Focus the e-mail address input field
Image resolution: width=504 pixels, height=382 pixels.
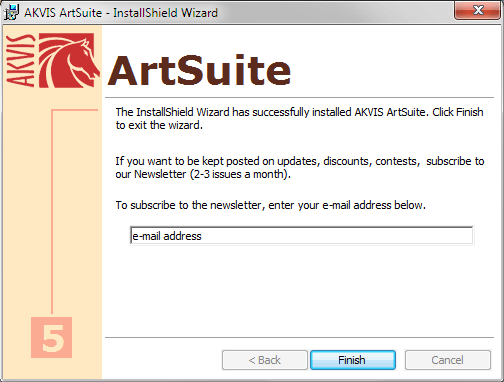301,236
